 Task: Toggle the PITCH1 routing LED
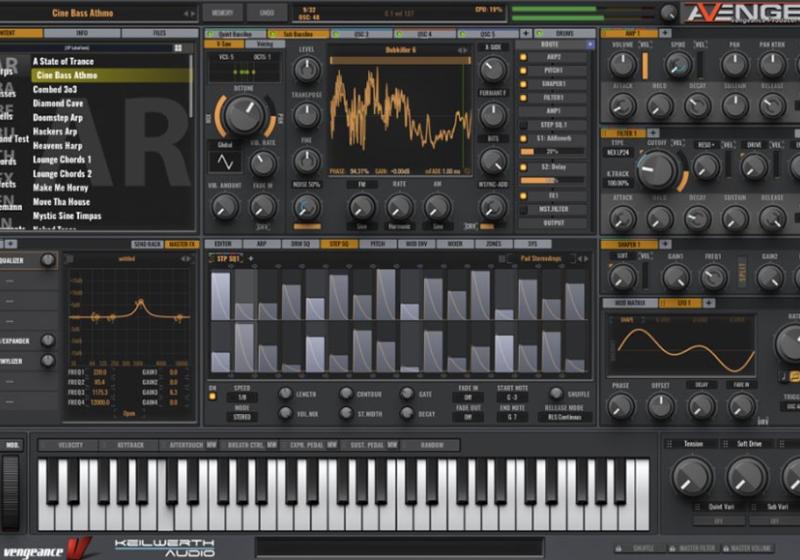point(522,71)
